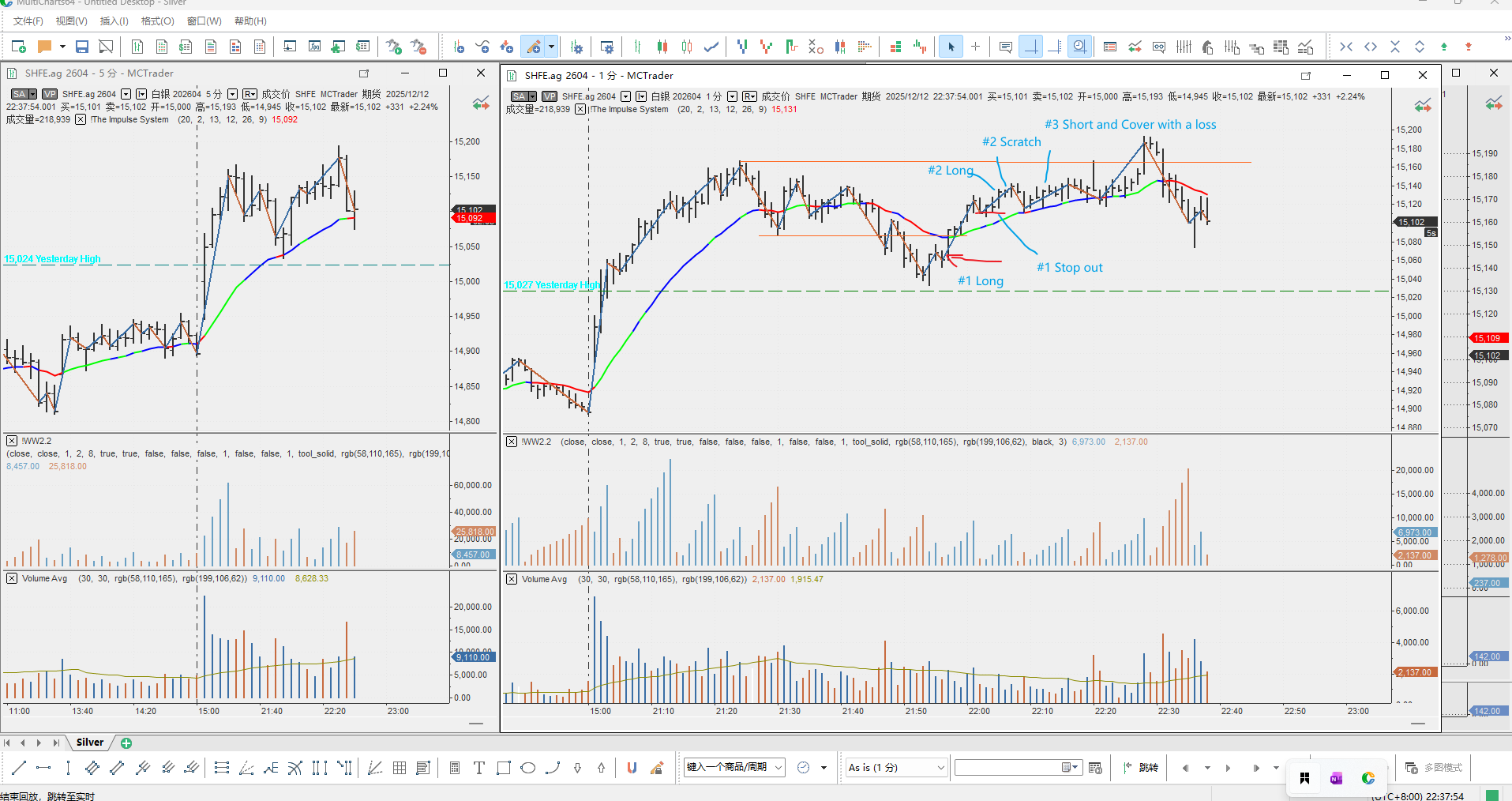The height and width of the screenshot is (801, 1512).
Task: Click the Expand Bar Spacing icon
Action: point(1371,47)
